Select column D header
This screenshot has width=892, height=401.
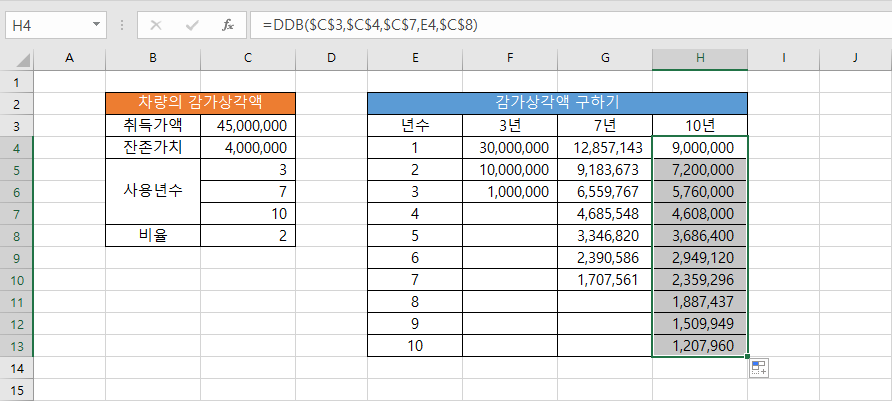click(x=332, y=57)
